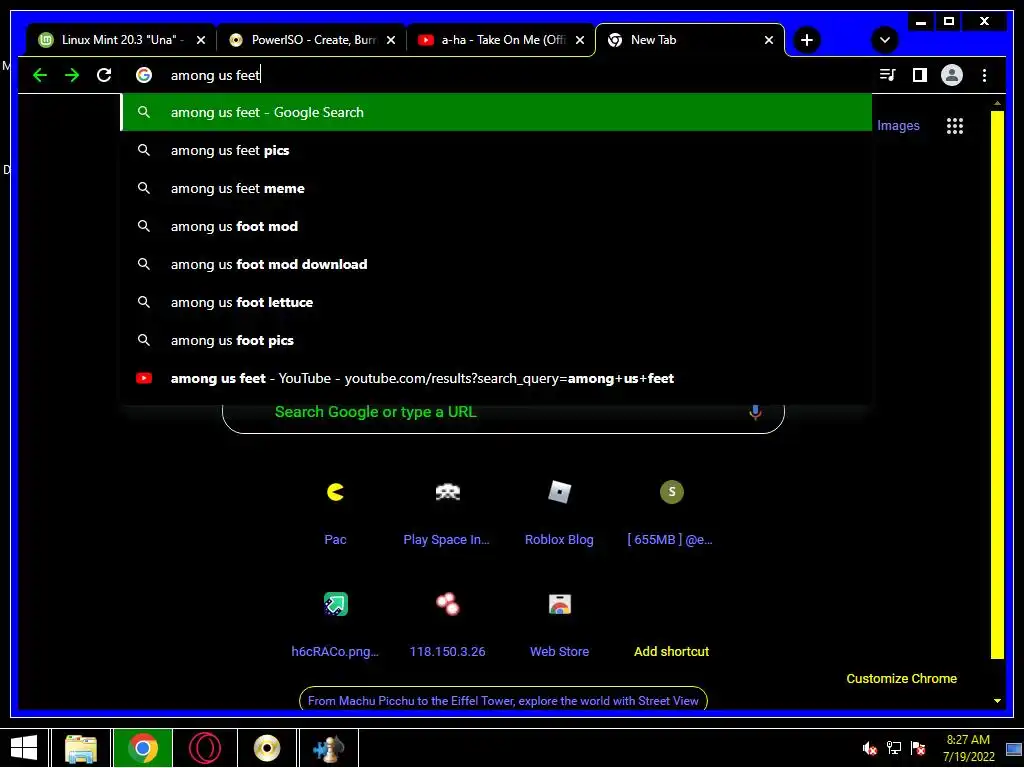Open Opera from the taskbar

pos(204,748)
